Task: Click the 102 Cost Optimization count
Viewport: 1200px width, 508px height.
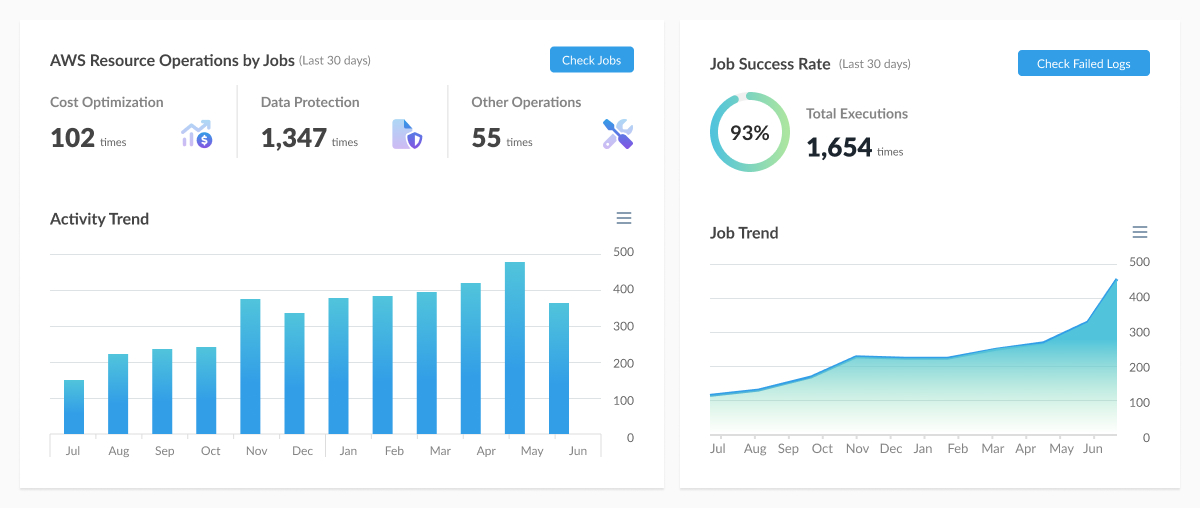Action: (x=72, y=138)
